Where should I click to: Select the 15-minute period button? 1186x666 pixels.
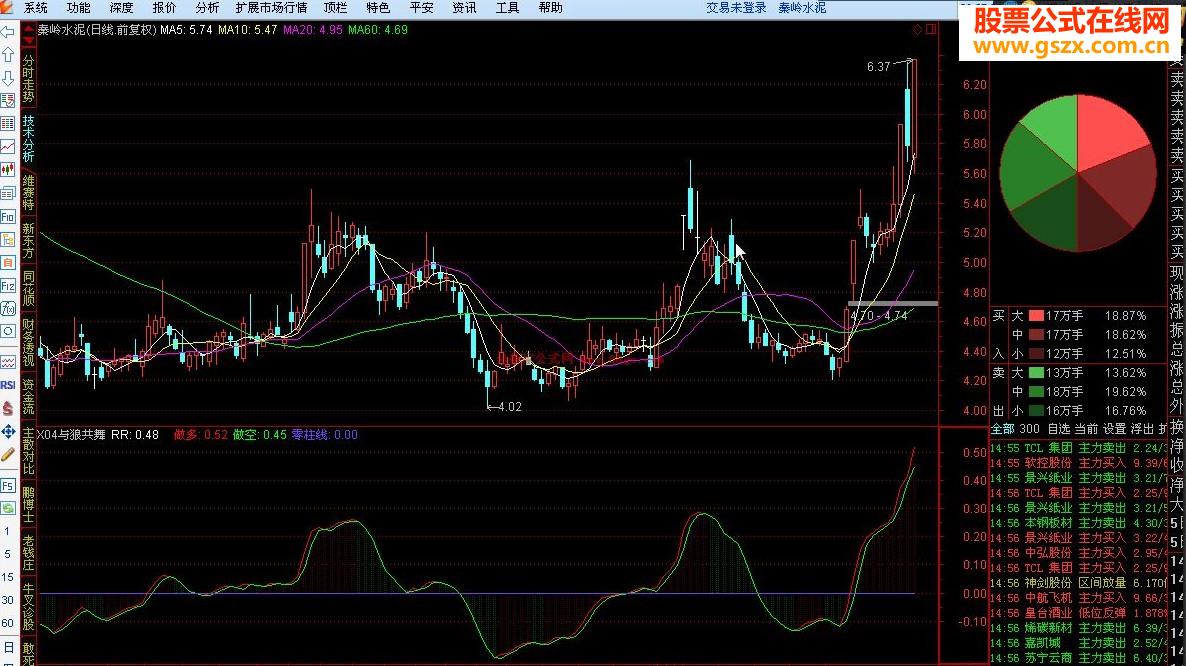tap(8, 577)
